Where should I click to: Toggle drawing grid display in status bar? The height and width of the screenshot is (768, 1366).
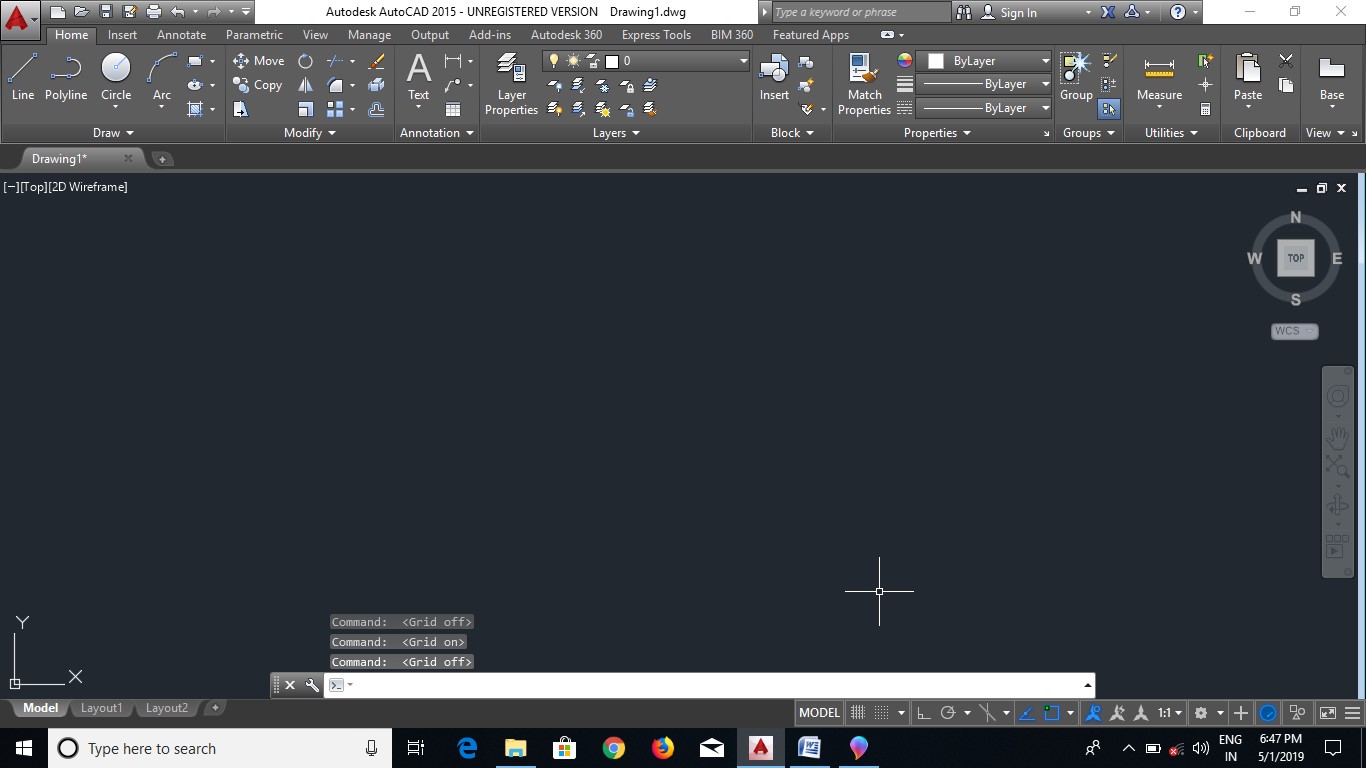(857, 713)
